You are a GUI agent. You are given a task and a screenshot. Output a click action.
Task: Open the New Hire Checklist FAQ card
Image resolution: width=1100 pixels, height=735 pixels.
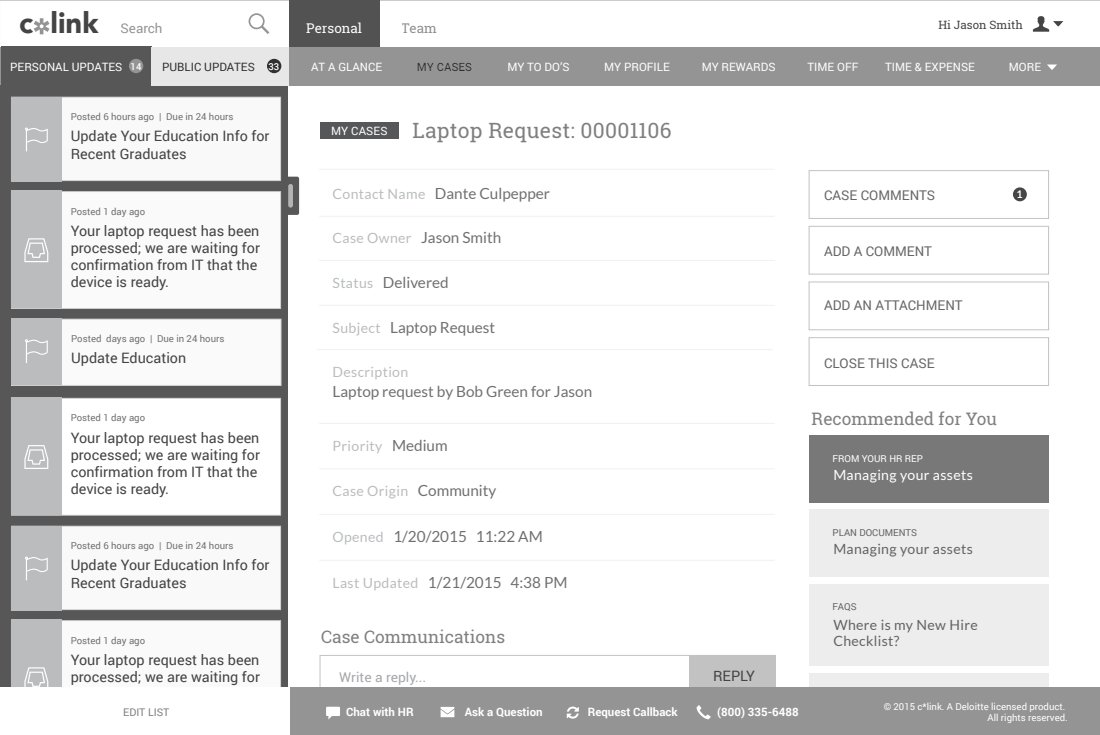coord(928,625)
